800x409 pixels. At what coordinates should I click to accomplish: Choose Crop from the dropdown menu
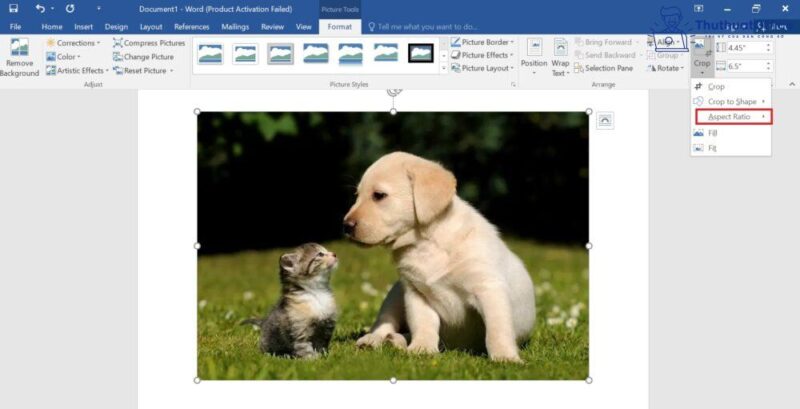(x=731, y=87)
